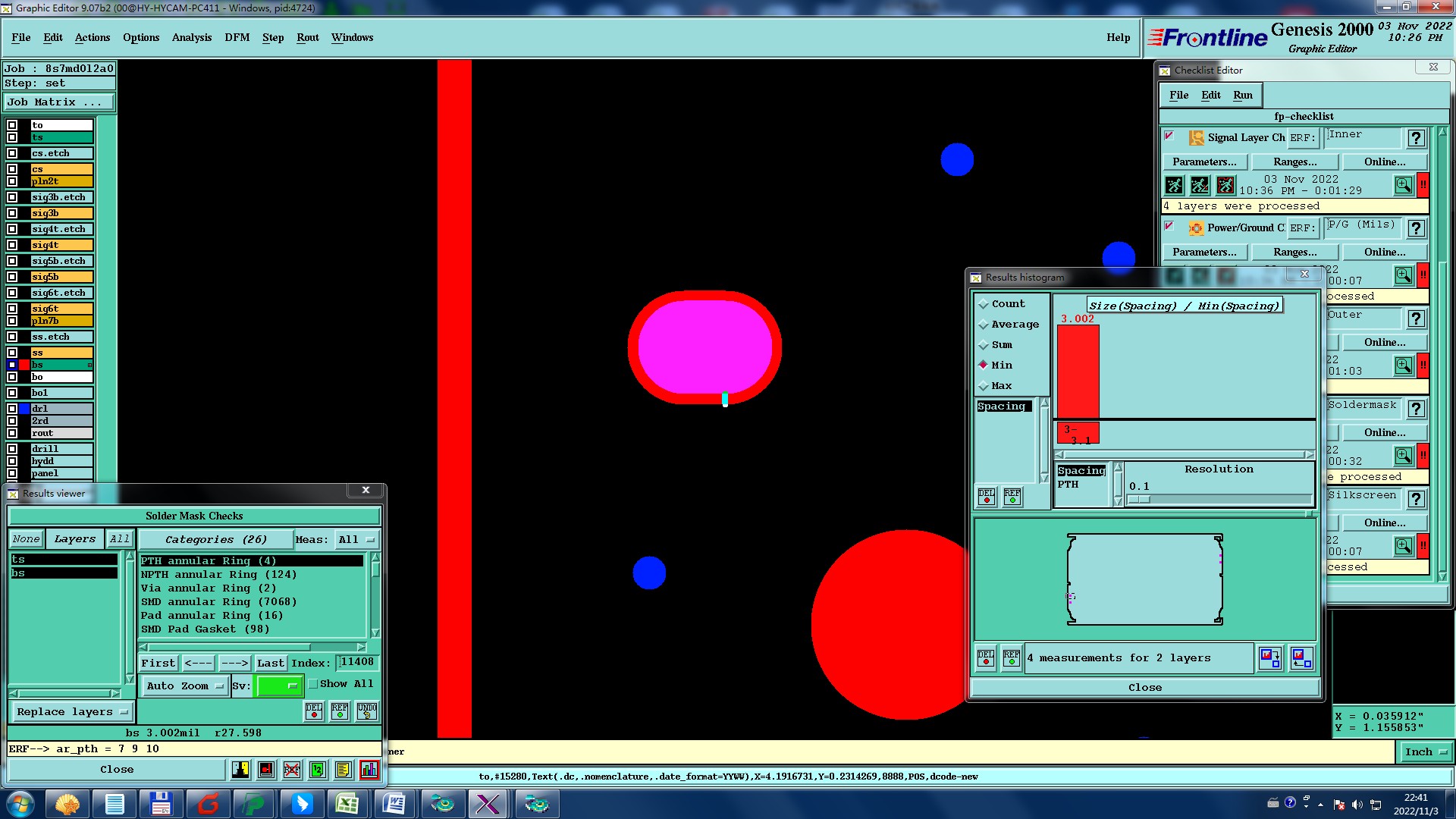Click the red dot screen icon beside crossed REF
The width and height of the screenshot is (1456, 819).
266,770
